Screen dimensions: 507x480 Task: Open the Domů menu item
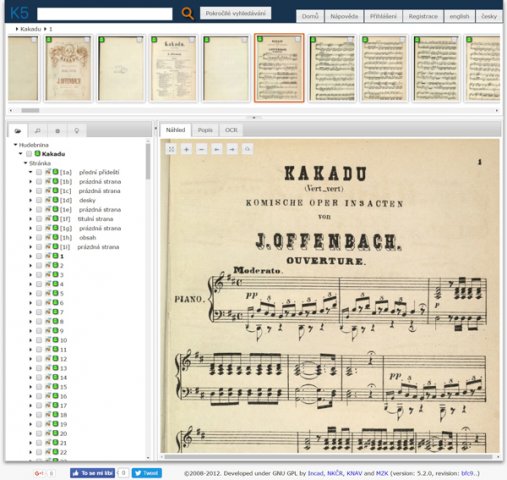coord(310,16)
